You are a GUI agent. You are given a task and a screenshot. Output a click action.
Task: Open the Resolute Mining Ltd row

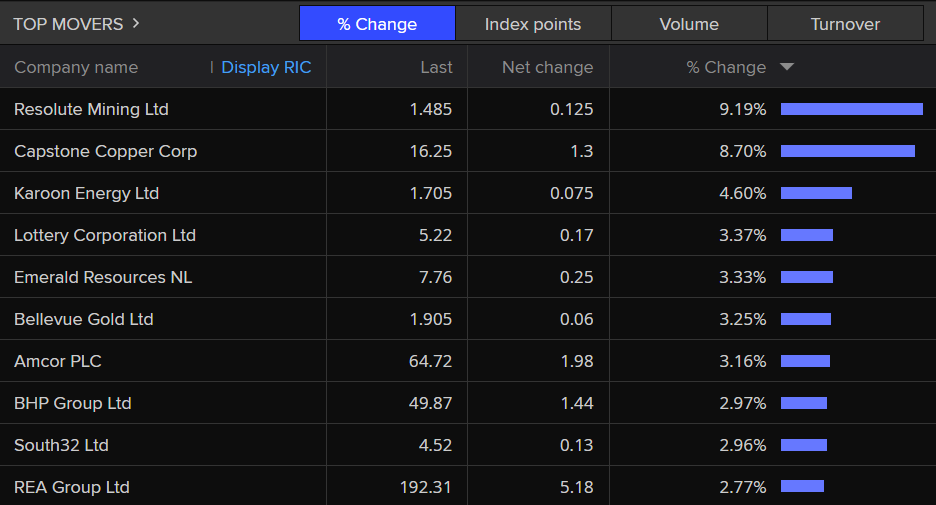(x=91, y=109)
